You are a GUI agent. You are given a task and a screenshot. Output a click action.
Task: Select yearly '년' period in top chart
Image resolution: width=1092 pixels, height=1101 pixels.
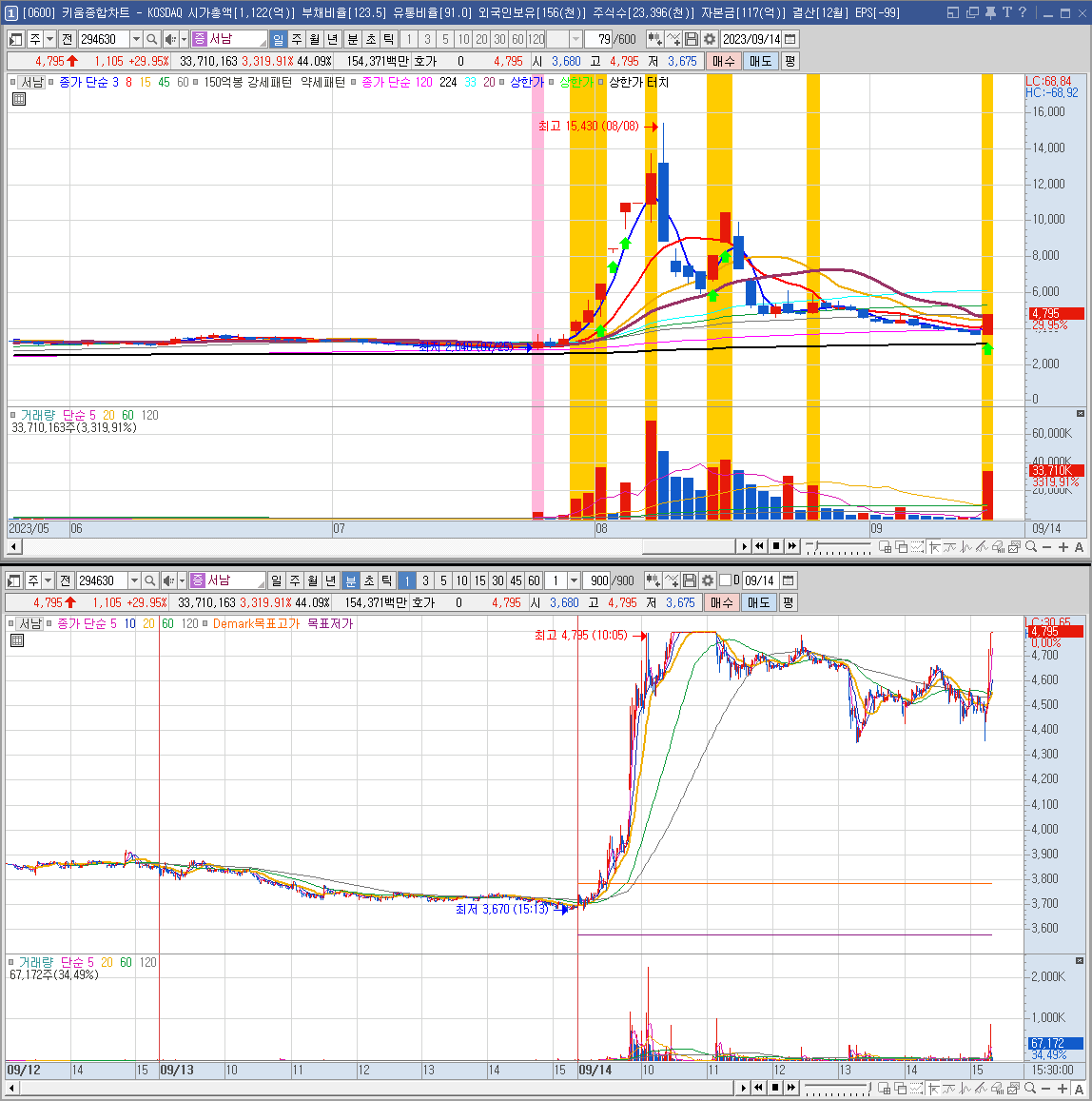click(x=333, y=39)
